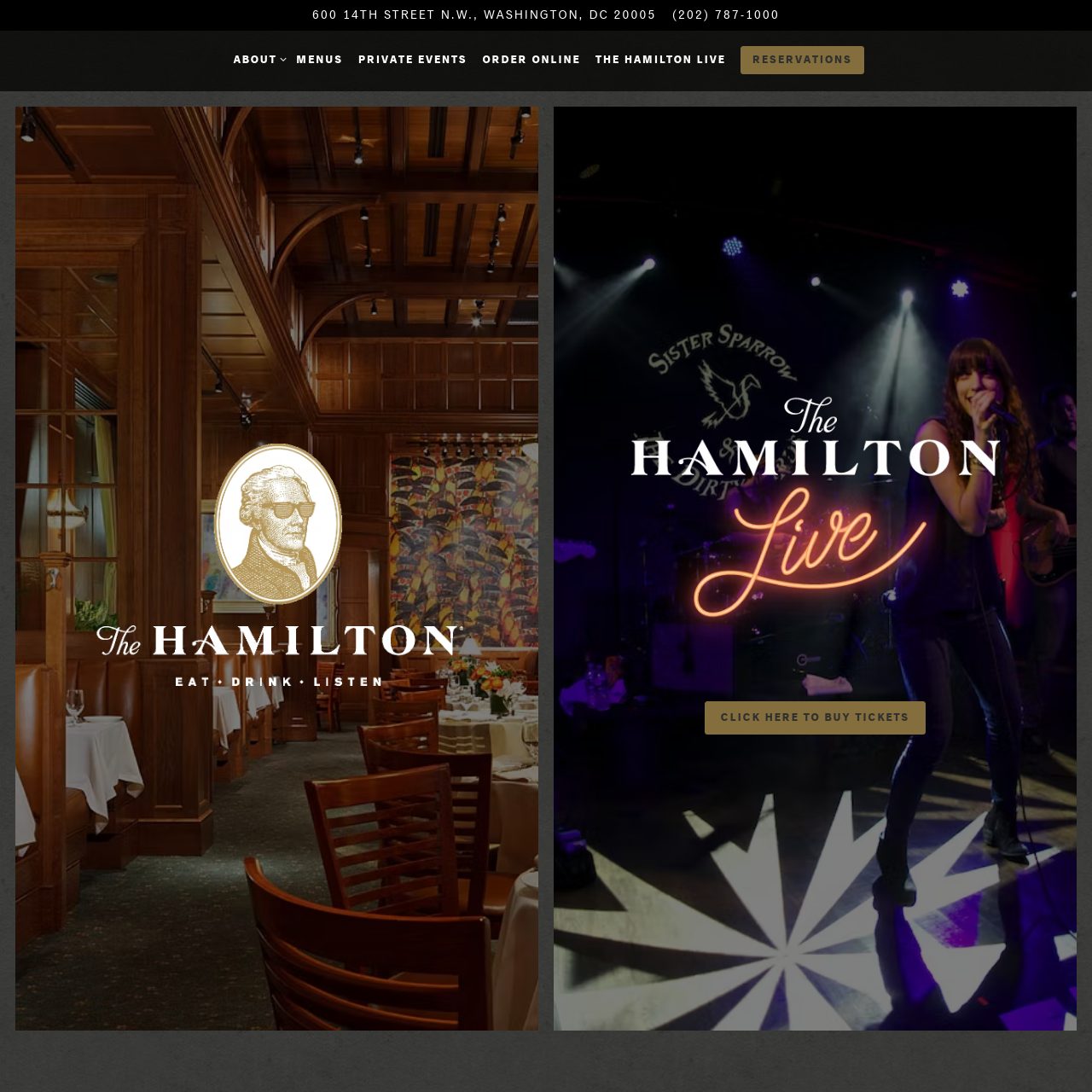Open ORDER ONLINE from the navbar
The height and width of the screenshot is (1092, 1092).
[531, 58]
